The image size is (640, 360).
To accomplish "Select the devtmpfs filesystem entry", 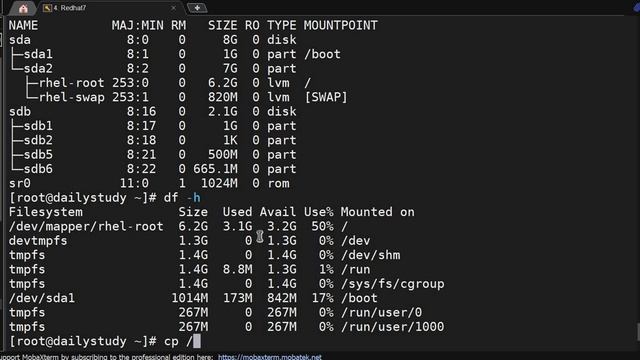I will 38,240.
